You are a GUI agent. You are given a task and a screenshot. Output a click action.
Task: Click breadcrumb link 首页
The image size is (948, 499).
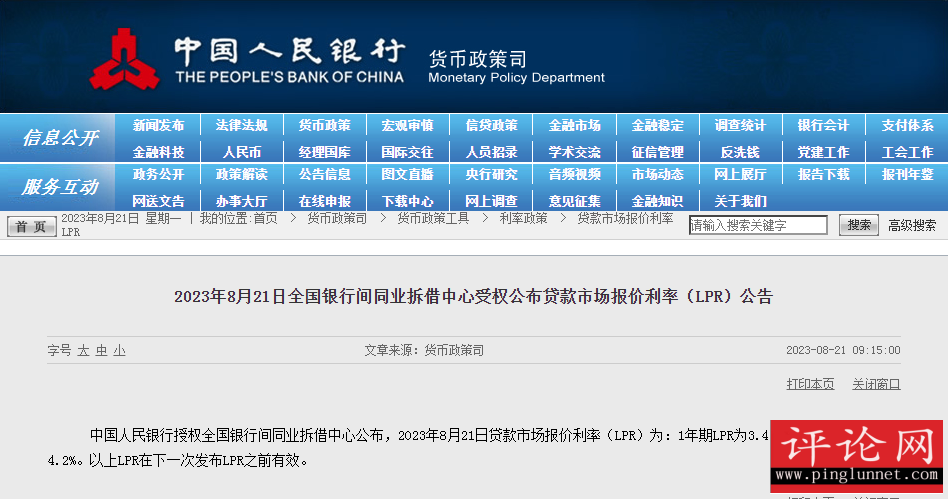[x=265, y=218]
